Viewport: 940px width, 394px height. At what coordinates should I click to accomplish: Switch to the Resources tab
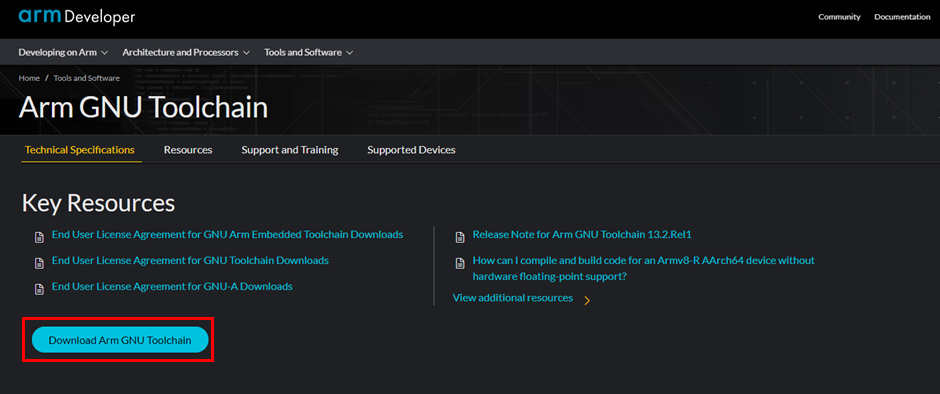point(188,150)
